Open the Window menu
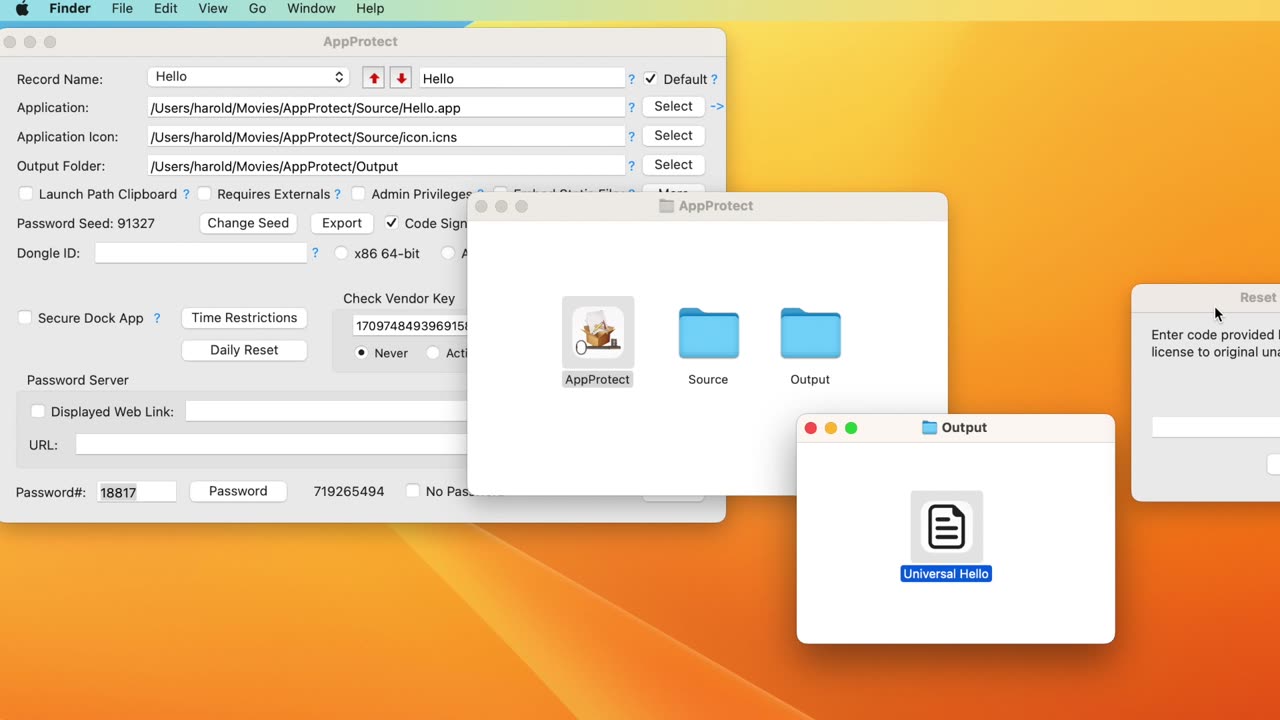 click(311, 9)
